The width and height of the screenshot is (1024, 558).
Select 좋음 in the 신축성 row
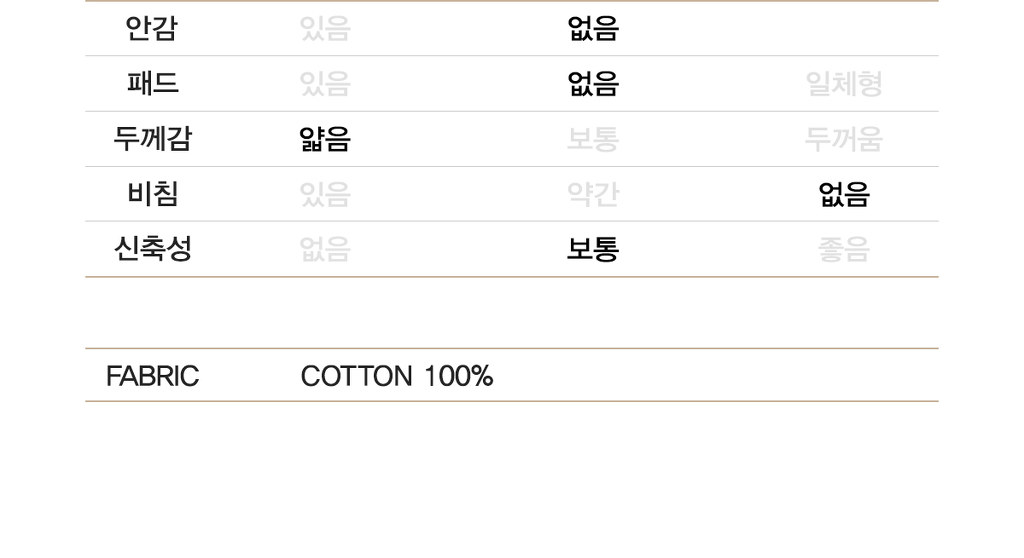tap(844, 249)
